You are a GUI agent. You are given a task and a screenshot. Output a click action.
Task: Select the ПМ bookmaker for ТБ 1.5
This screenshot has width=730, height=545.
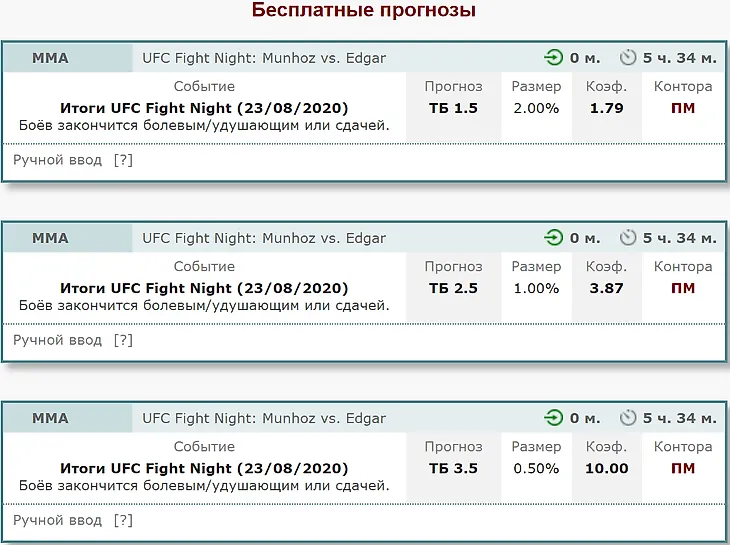[683, 108]
